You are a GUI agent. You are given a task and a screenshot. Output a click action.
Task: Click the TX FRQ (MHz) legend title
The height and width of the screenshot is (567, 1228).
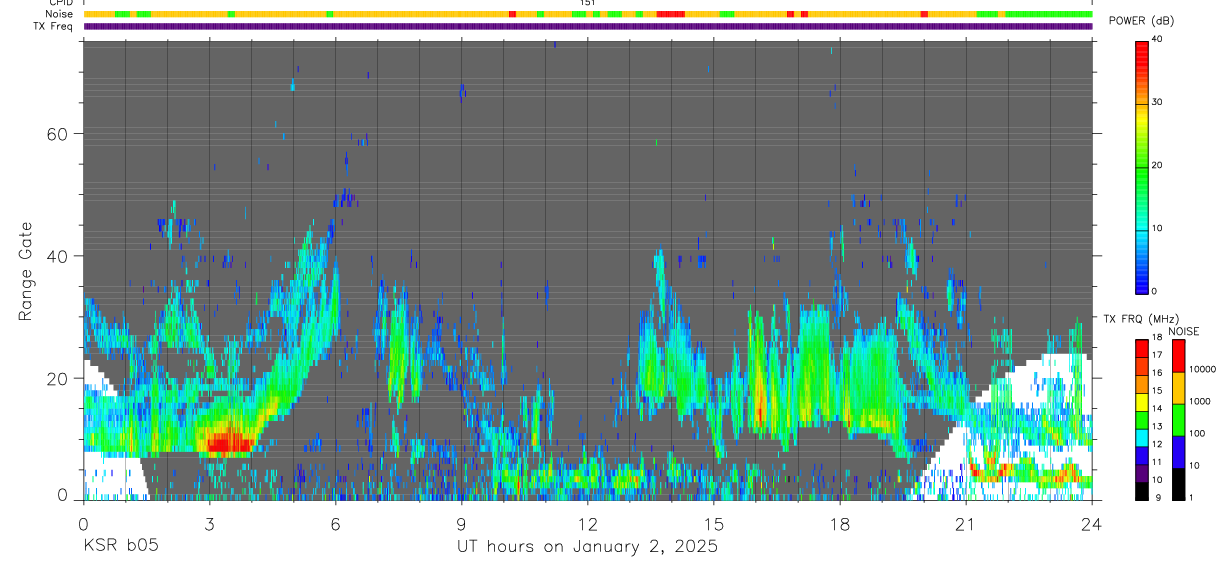click(1132, 319)
